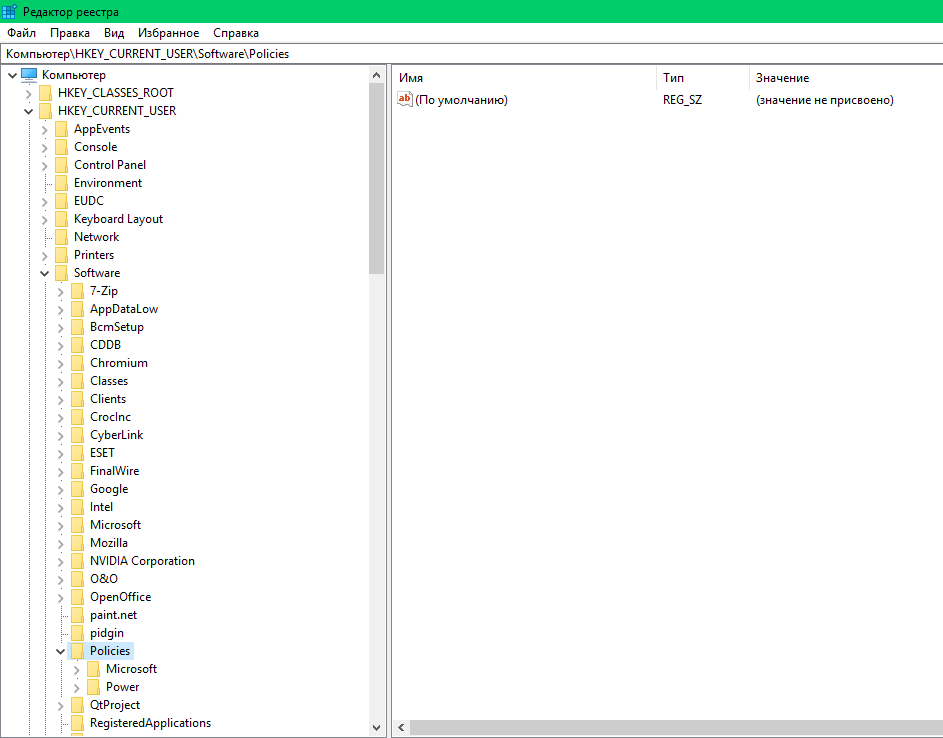Click the CrocInc folder icon

pyautogui.click(x=78, y=417)
